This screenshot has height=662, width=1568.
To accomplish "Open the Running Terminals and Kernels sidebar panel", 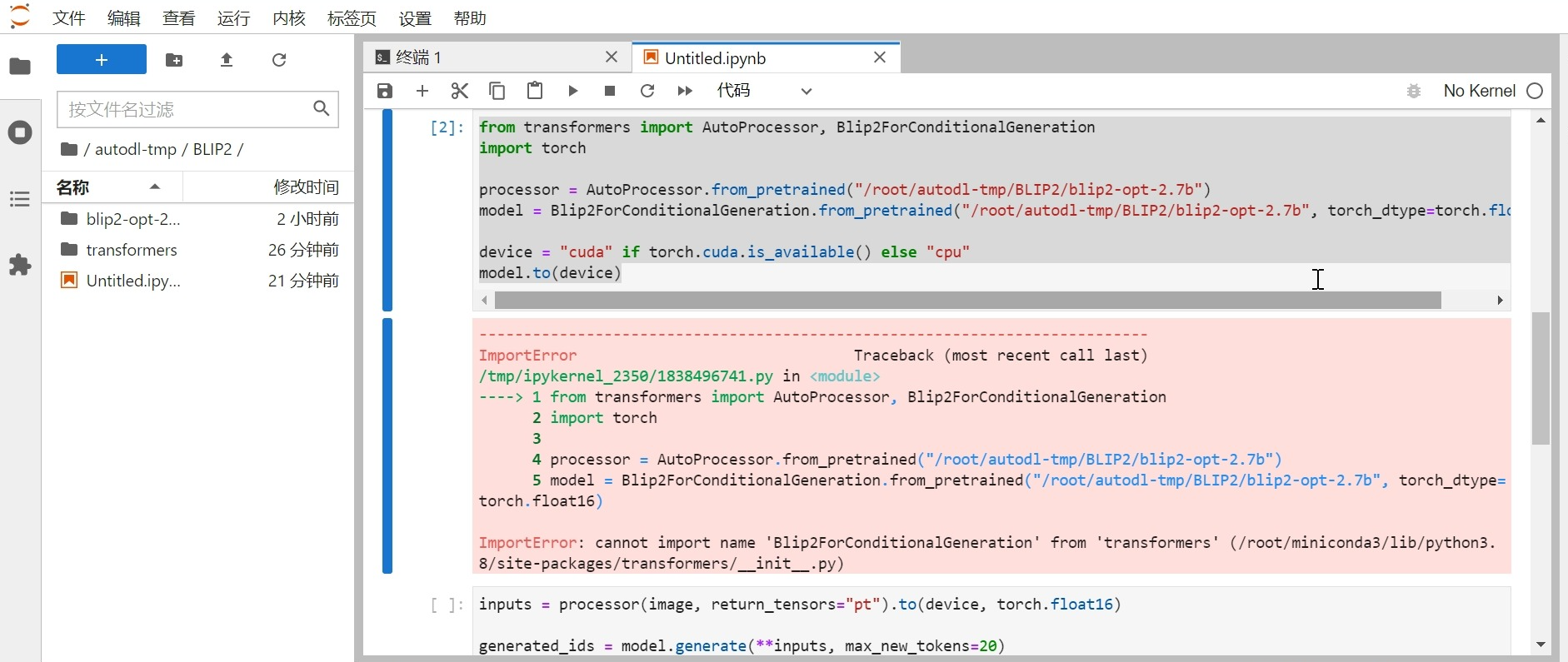I will (20, 132).
